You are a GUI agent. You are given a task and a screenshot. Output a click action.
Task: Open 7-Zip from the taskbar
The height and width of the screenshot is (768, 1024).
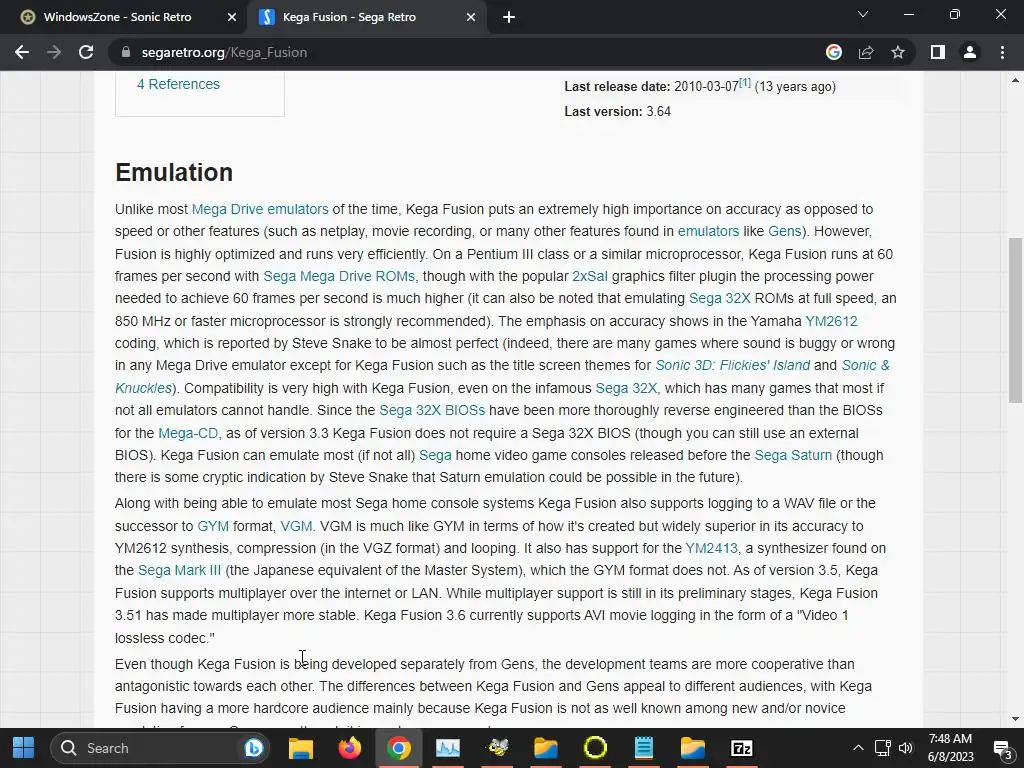tap(742, 748)
